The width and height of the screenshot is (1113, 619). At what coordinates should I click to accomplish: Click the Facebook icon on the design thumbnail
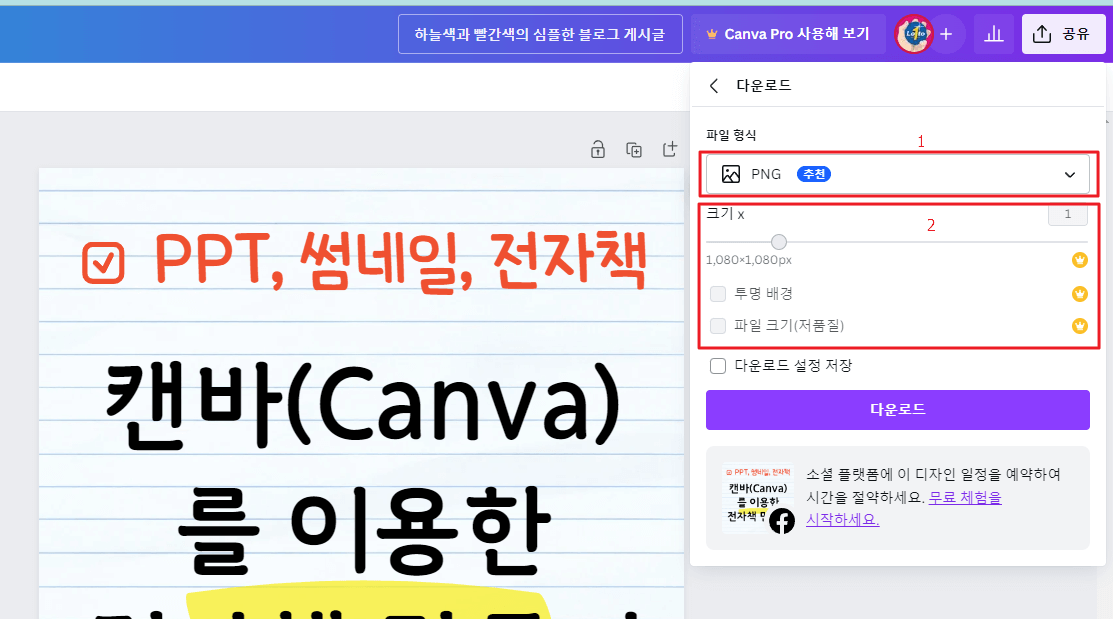[783, 521]
